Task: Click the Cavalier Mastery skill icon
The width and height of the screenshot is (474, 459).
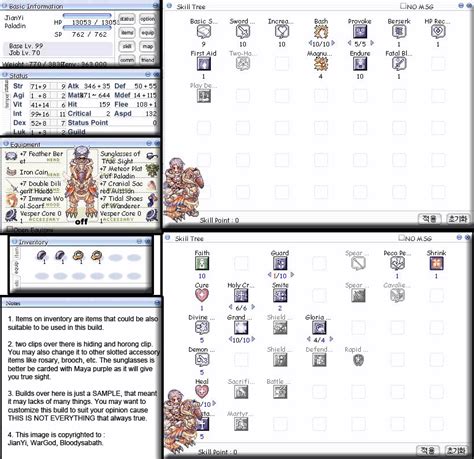Action: [x=397, y=296]
